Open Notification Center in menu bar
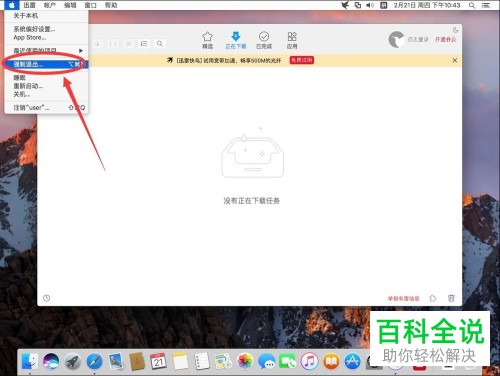Viewport: 500px width, 376px height. coord(486,5)
